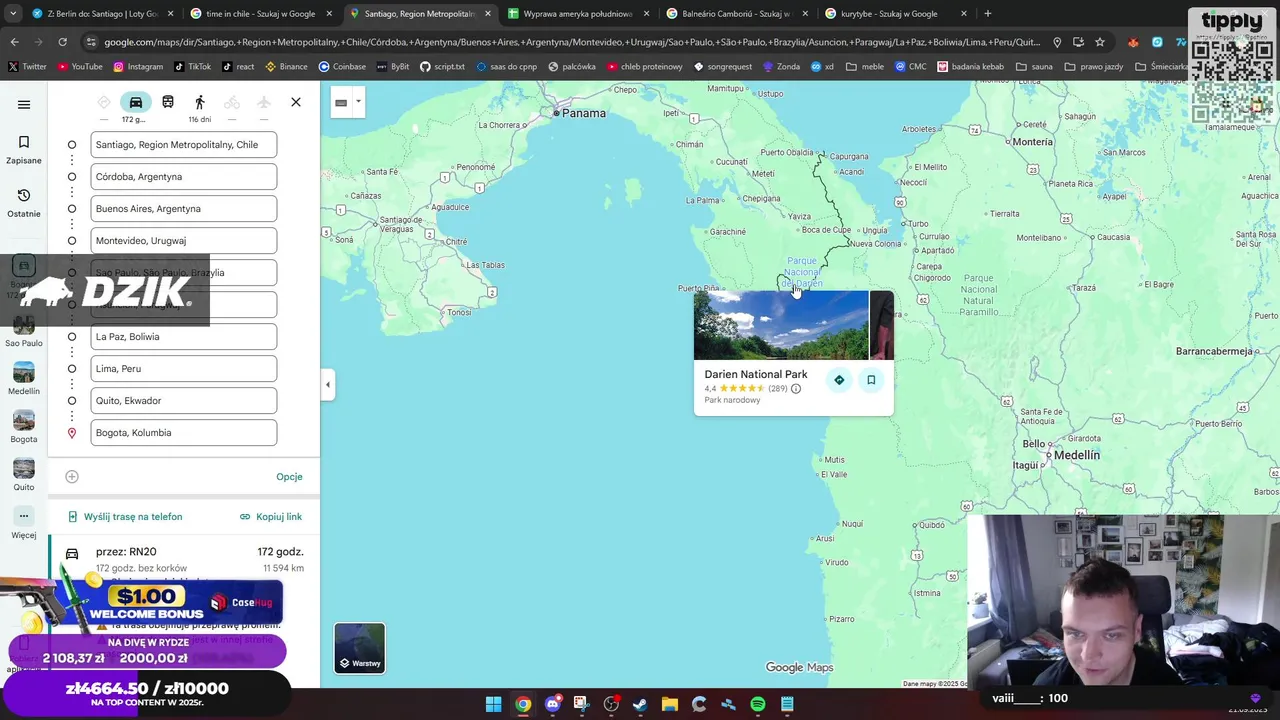Open Opcje route options

tap(289, 476)
